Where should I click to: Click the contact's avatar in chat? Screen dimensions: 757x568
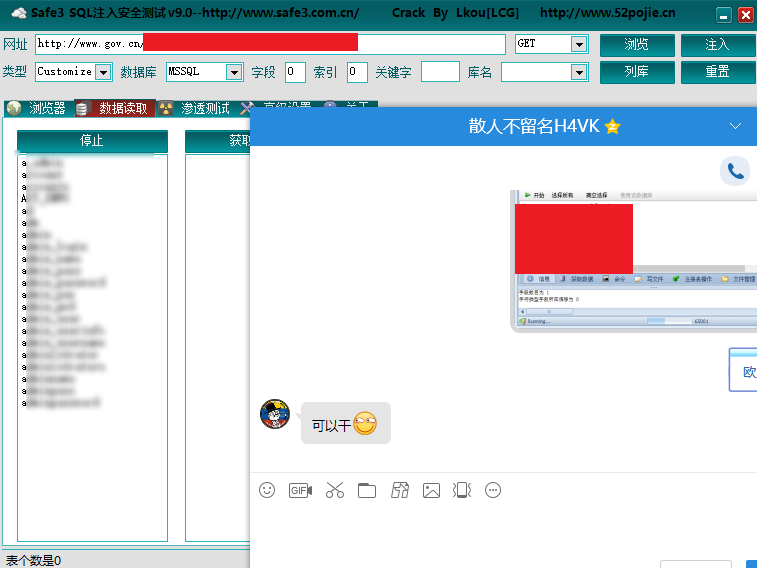275,414
